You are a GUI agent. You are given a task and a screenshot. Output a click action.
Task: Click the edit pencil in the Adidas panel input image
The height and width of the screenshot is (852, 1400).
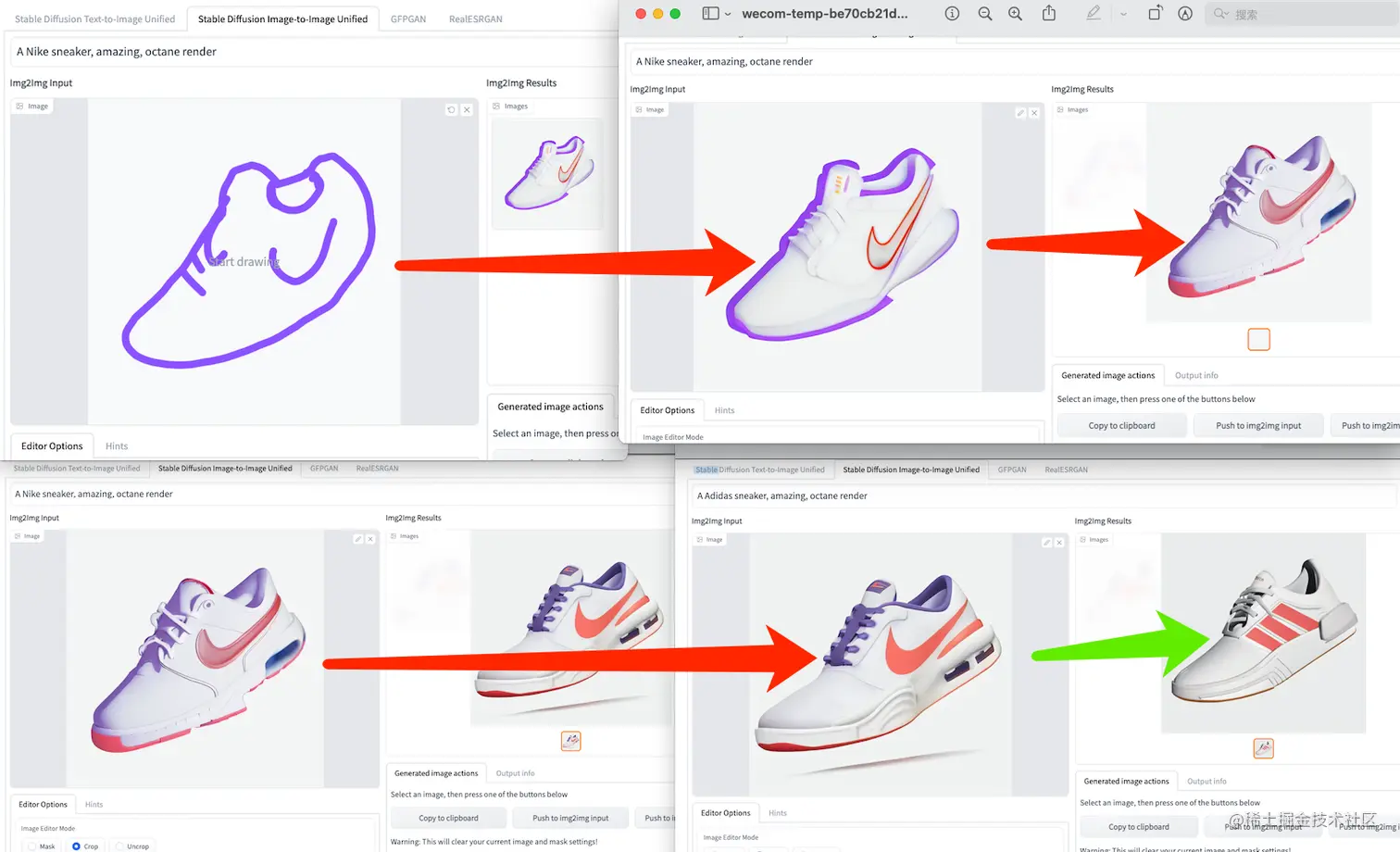point(1046,543)
